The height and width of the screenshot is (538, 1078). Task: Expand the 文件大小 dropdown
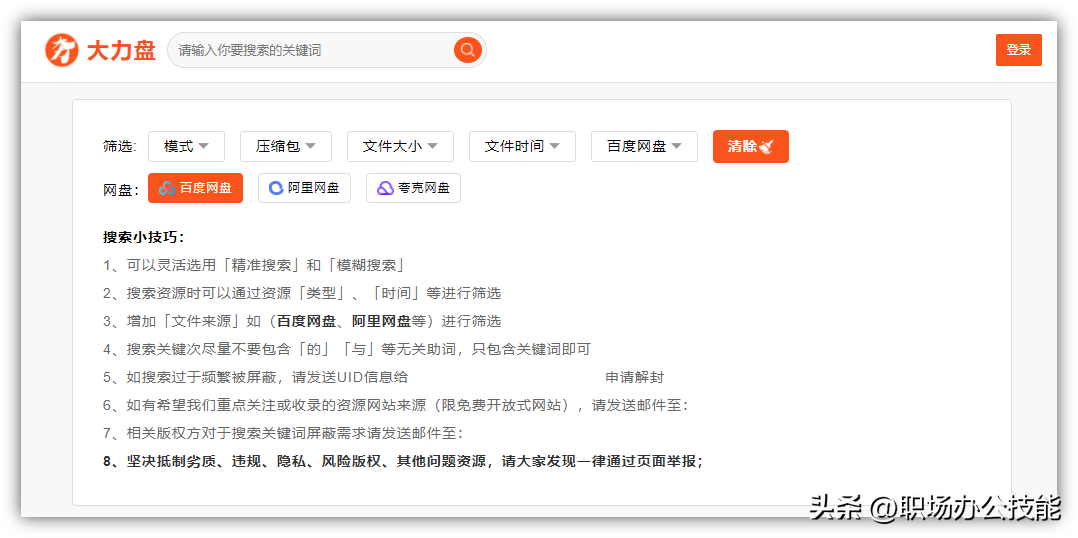click(x=400, y=146)
